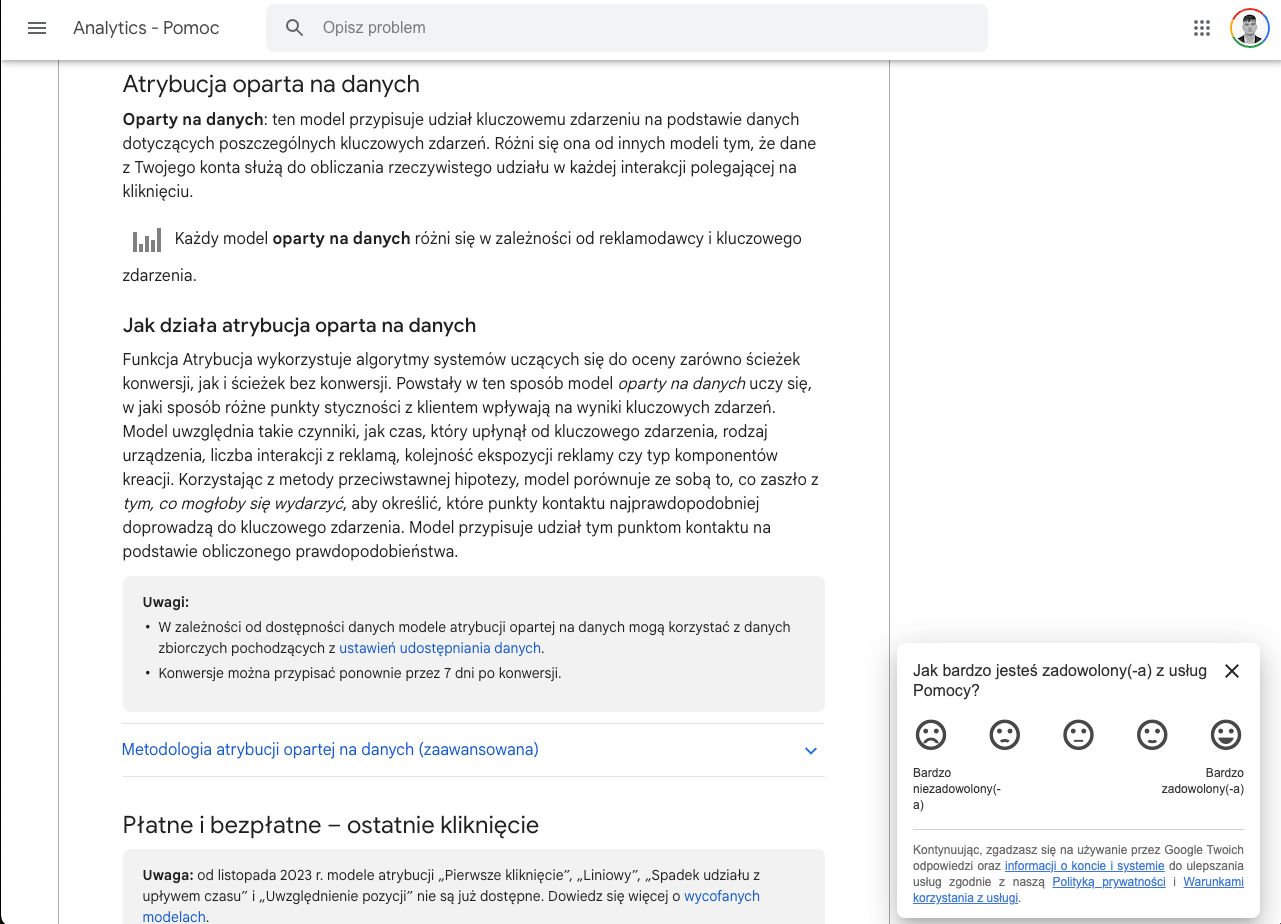Open the 'Polityką prywatności' link
The width and height of the screenshot is (1281, 924).
pos(1109,882)
